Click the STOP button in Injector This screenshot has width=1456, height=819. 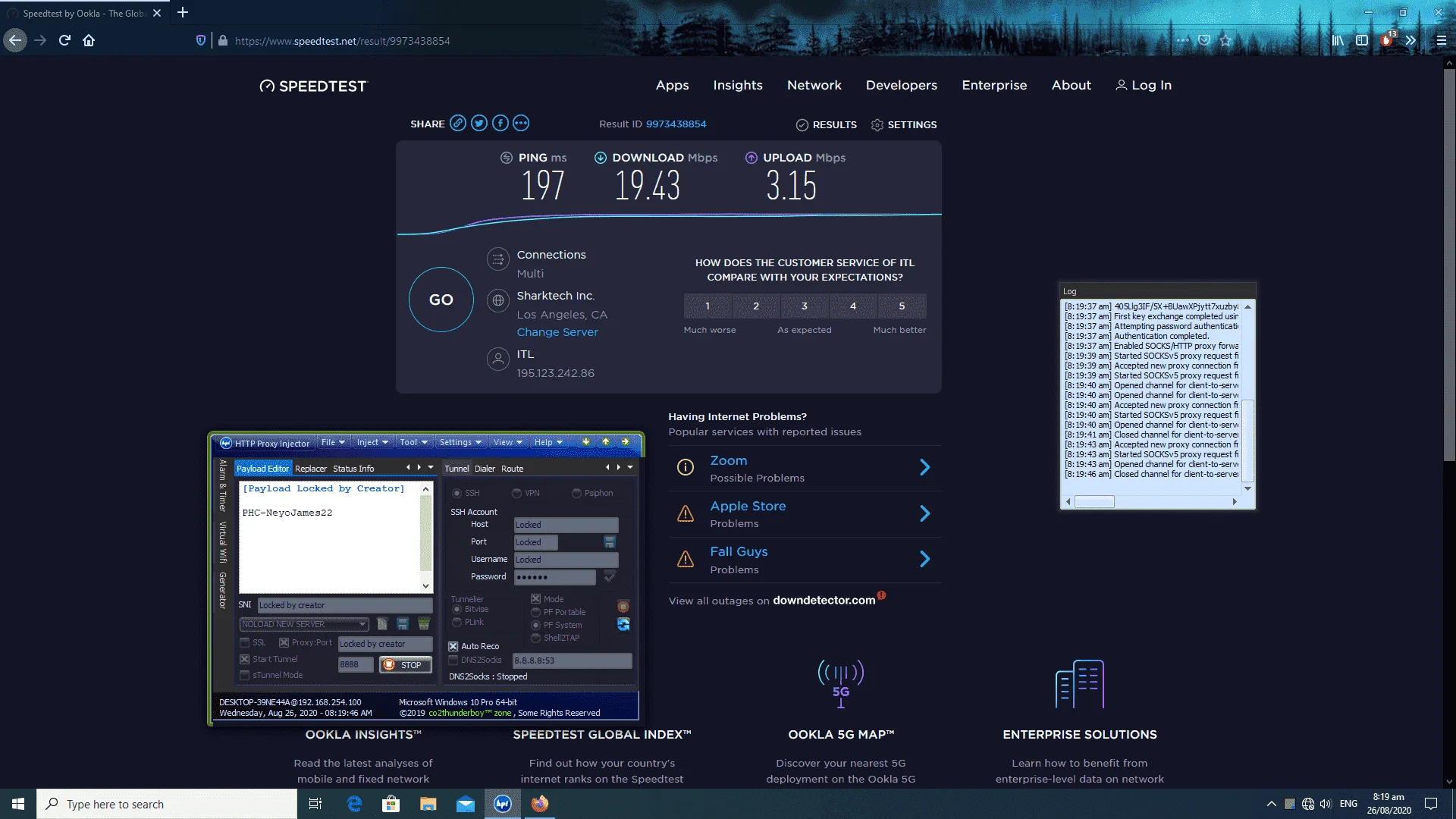[406, 665]
